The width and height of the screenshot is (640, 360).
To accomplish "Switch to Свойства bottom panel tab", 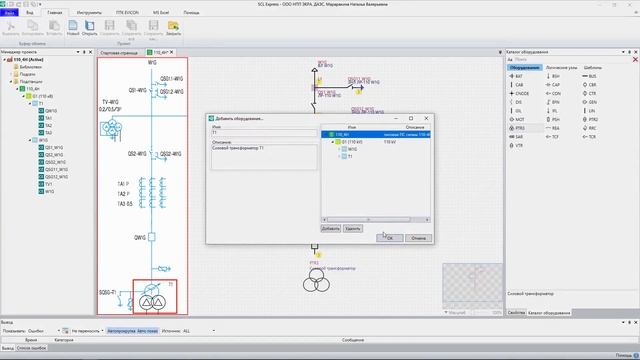I will click(516, 313).
